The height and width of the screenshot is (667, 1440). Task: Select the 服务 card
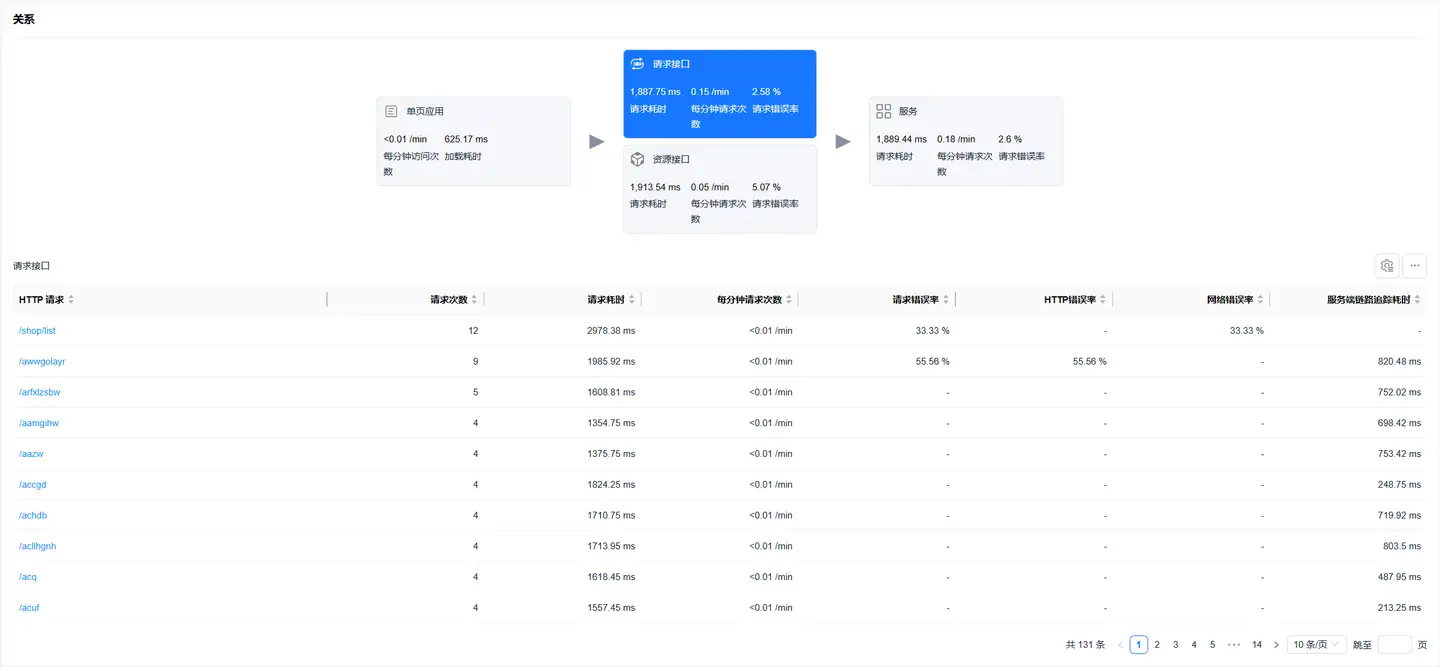pos(965,142)
